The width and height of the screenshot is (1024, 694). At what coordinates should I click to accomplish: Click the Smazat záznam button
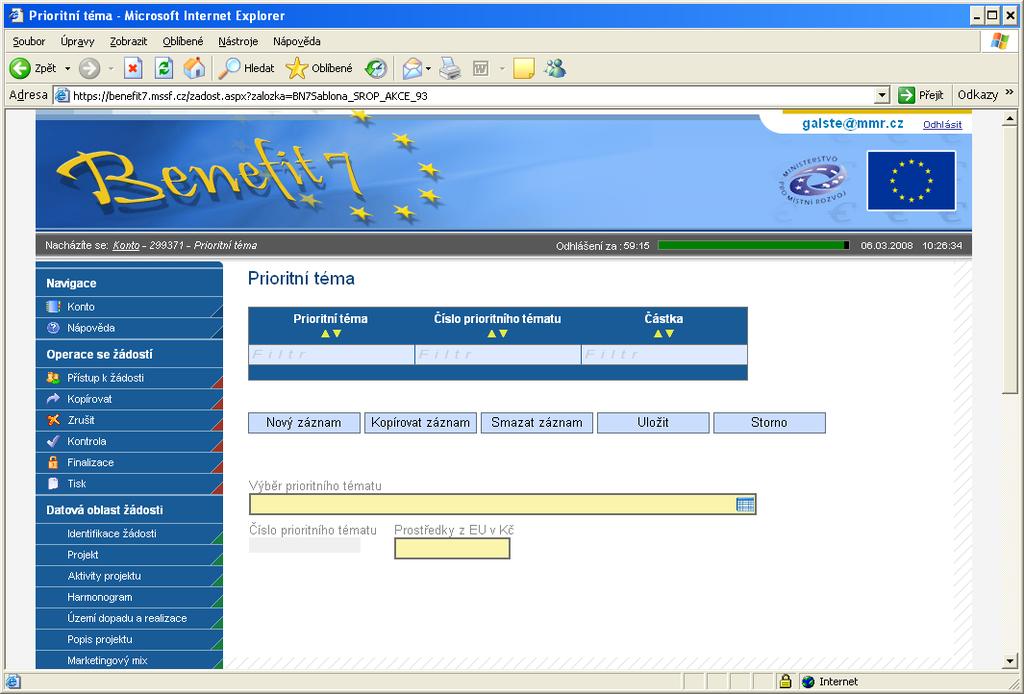click(x=537, y=422)
